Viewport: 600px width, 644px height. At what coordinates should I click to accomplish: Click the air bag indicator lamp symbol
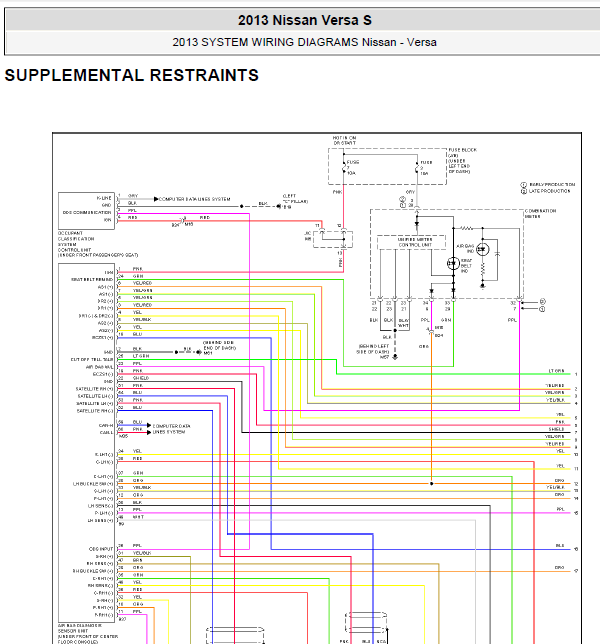coord(483,249)
